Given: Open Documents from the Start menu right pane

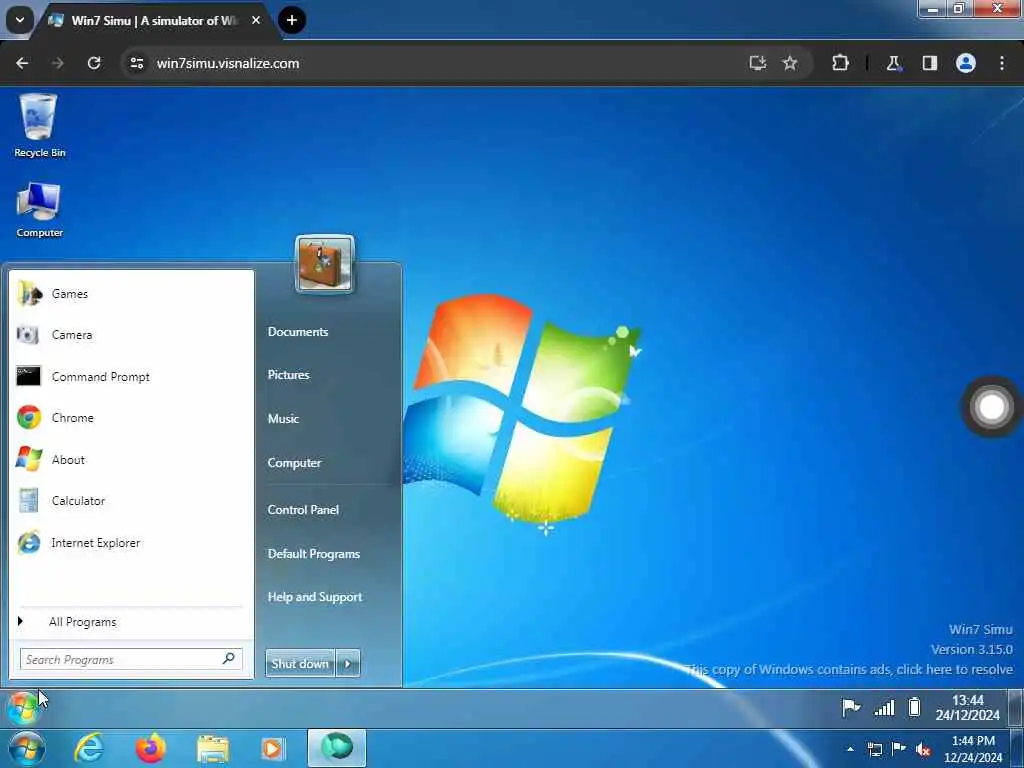Looking at the screenshot, I should [298, 332].
